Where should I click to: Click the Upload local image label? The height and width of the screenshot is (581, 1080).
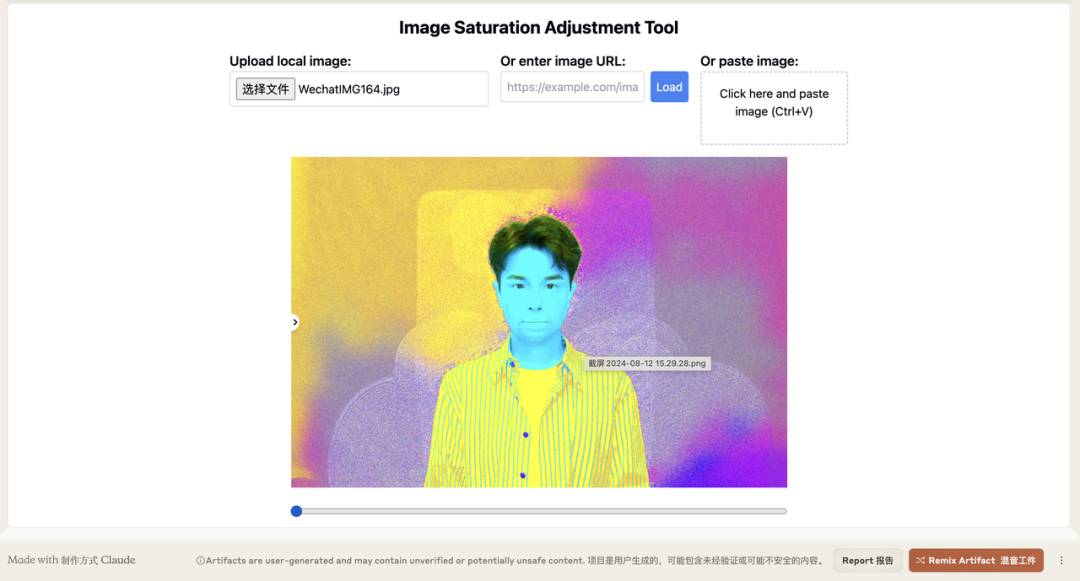[x=290, y=61]
